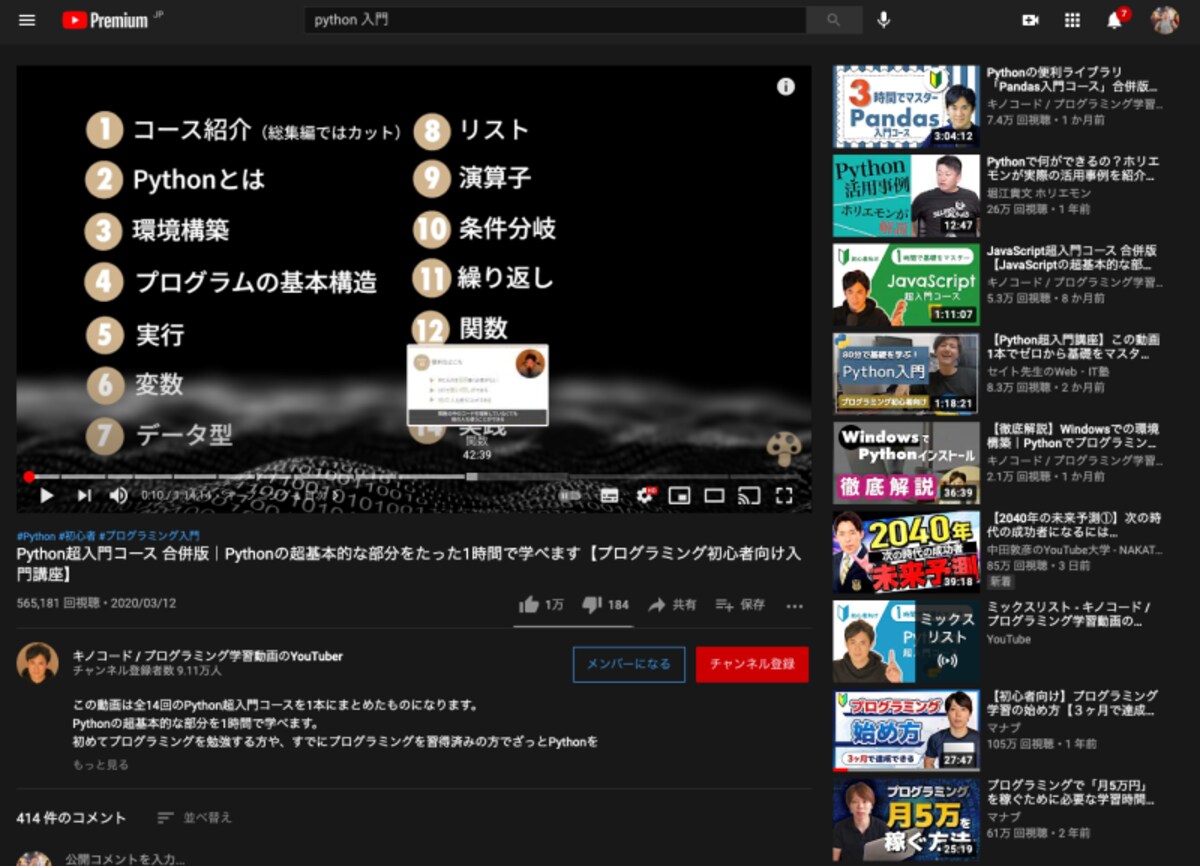Click the channel avatar beside キノコード

tap(37, 662)
